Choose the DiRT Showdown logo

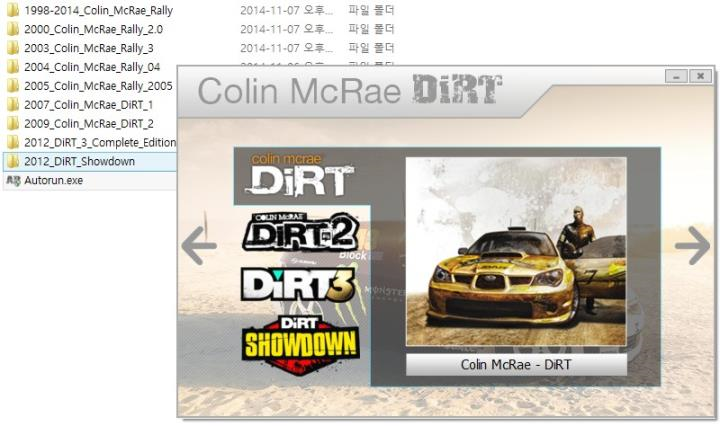pos(300,345)
